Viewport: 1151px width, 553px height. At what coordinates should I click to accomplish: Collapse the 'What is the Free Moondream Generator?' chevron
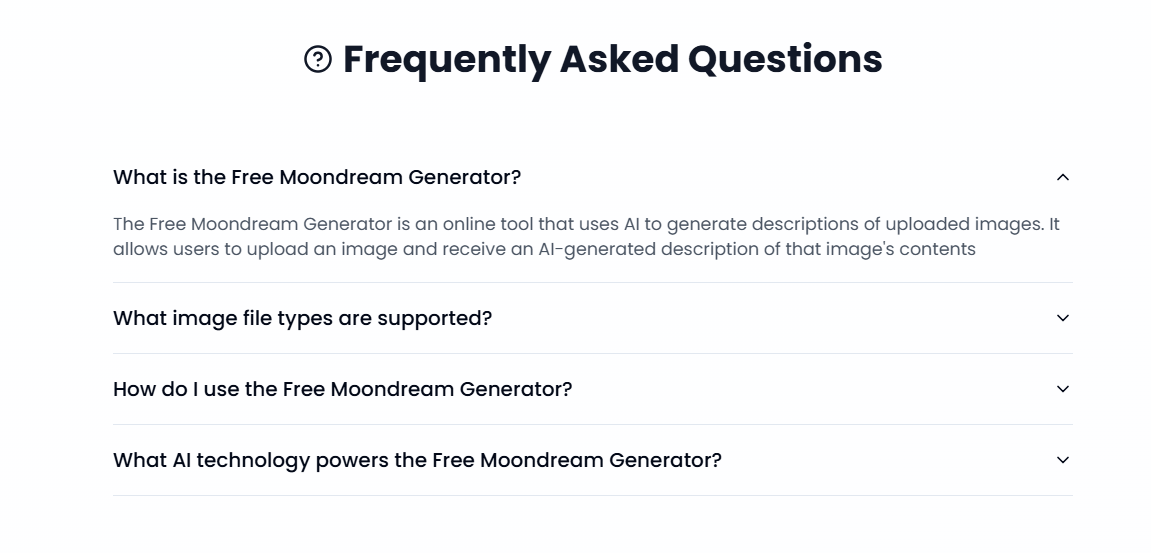pyautogui.click(x=1062, y=177)
